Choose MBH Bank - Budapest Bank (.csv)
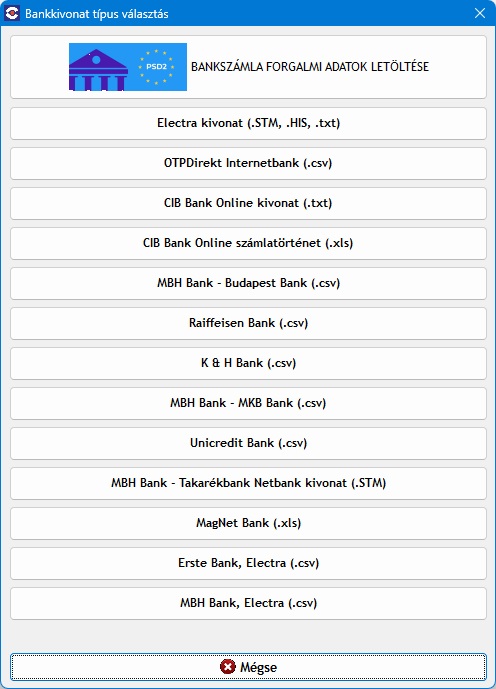Image resolution: width=496 pixels, height=689 pixels. coord(248,283)
